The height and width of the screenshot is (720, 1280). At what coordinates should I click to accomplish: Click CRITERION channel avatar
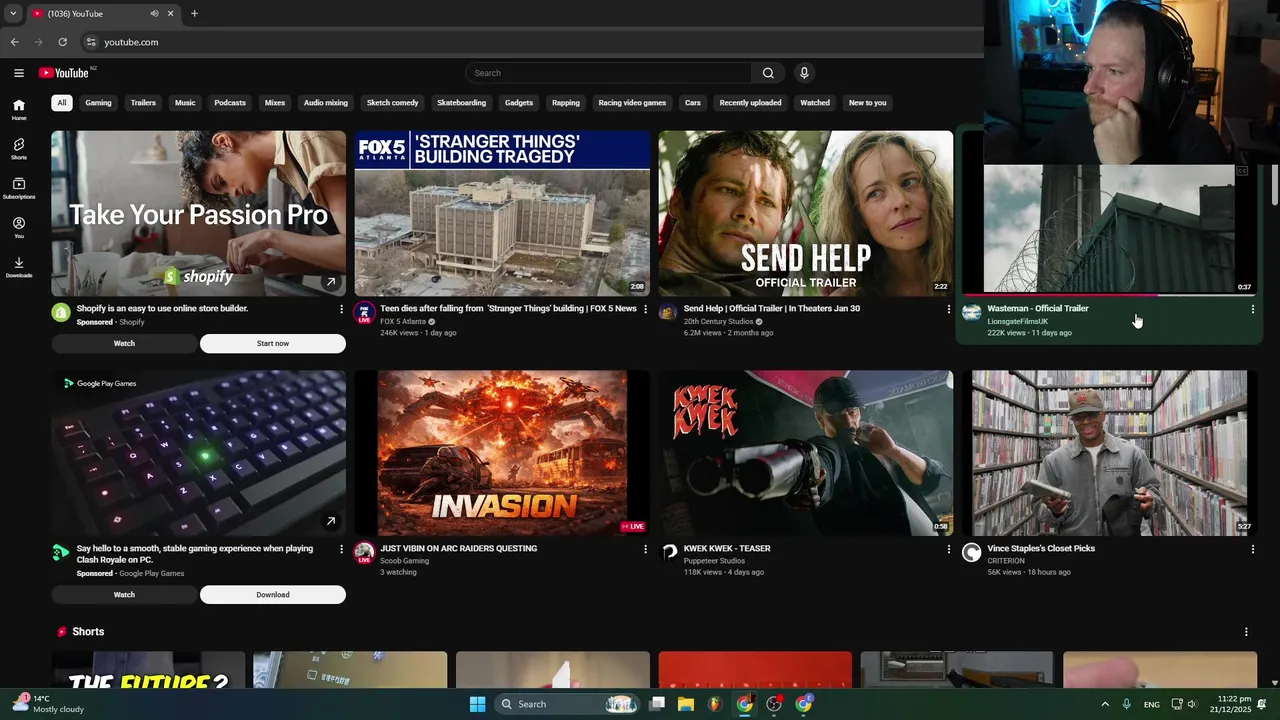pyautogui.click(x=971, y=552)
